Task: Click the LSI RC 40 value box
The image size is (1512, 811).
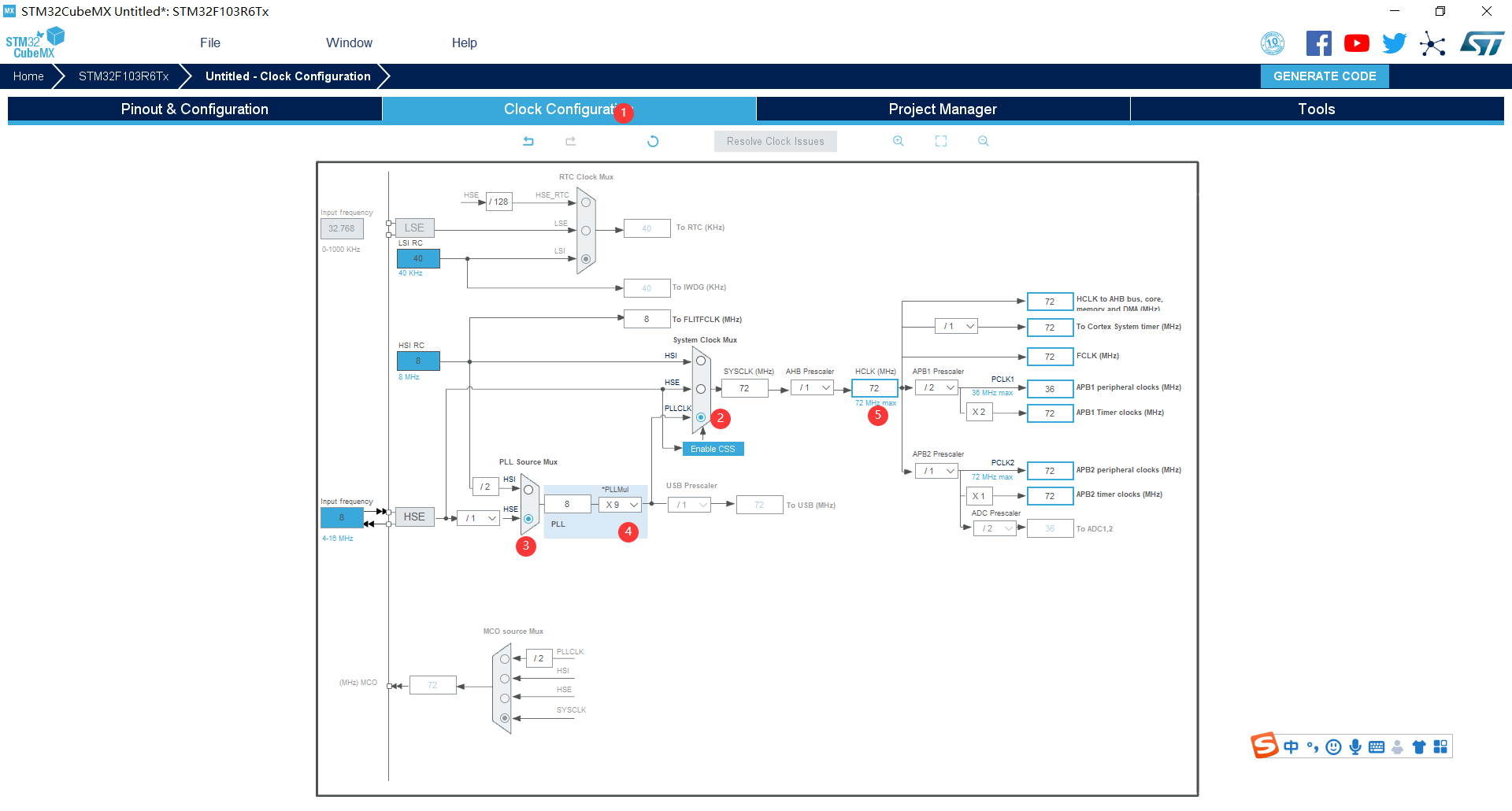Action: pyautogui.click(x=418, y=258)
